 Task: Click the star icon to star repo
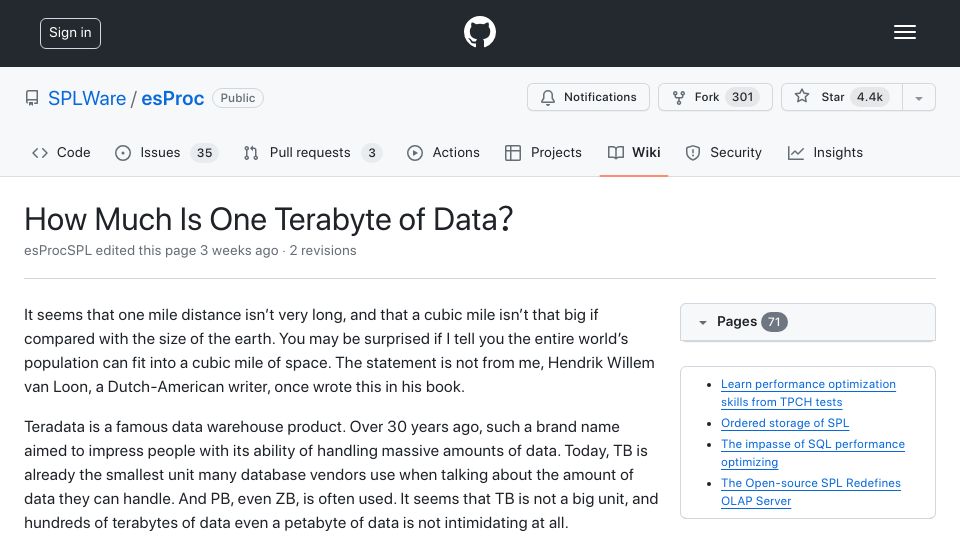click(801, 96)
